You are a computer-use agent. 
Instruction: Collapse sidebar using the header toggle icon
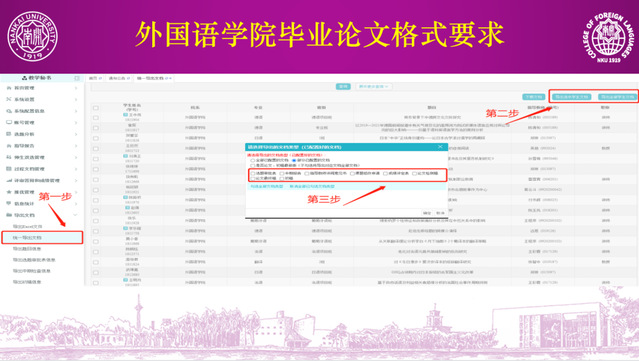click(x=77, y=78)
